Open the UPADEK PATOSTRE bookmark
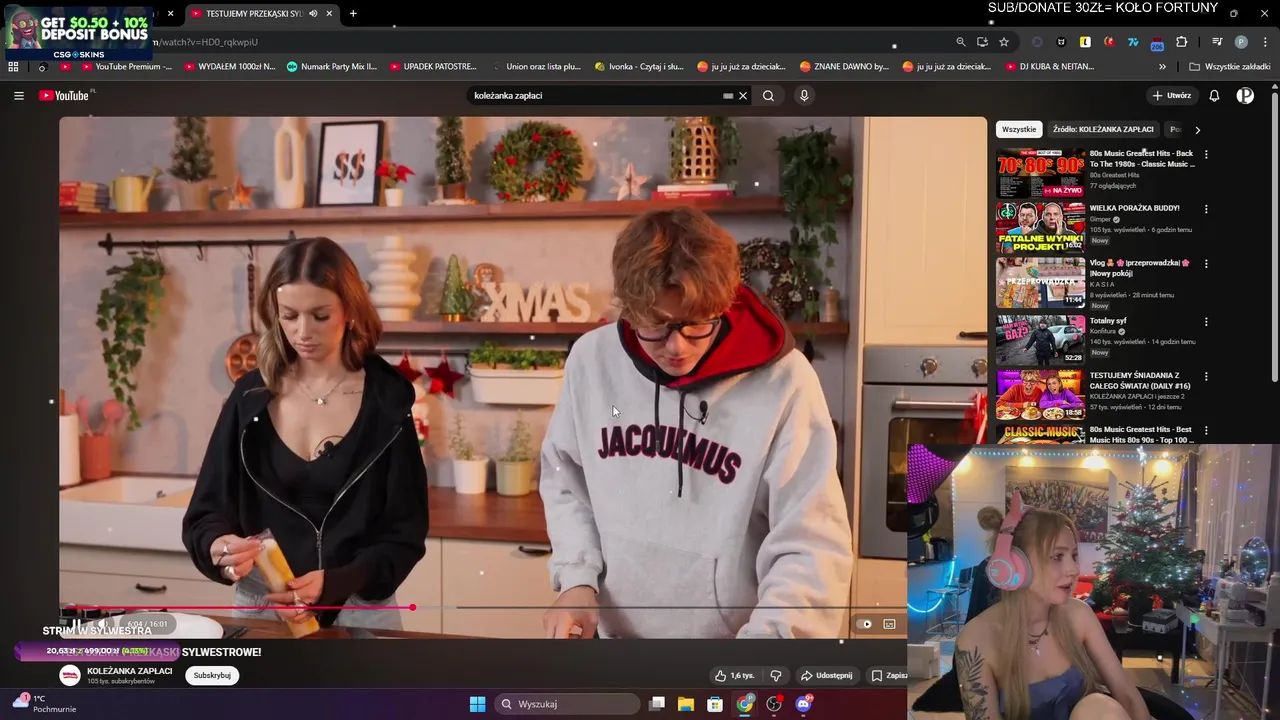1280x720 pixels. tap(433, 67)
